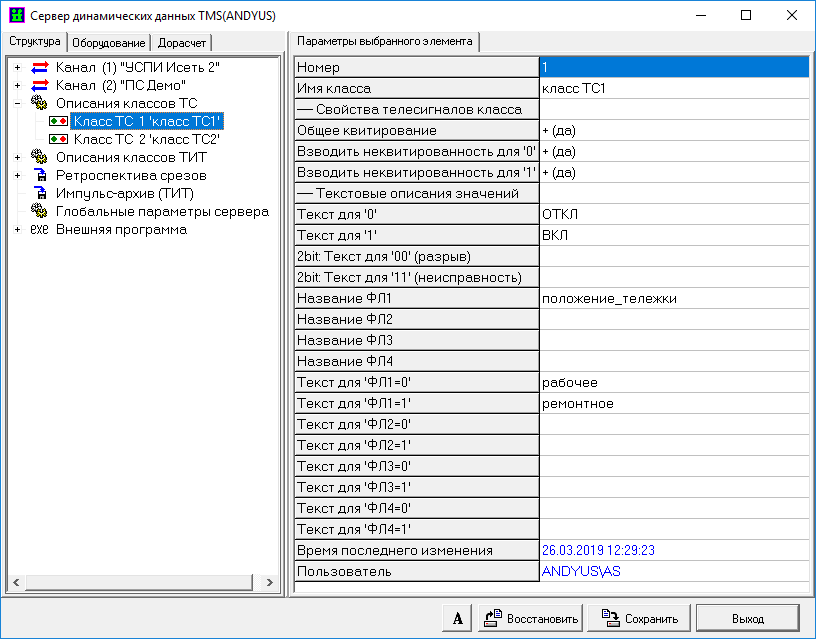The image size is (816, 639).
Task: Click the Восстановить button
Action: [530, 618]
